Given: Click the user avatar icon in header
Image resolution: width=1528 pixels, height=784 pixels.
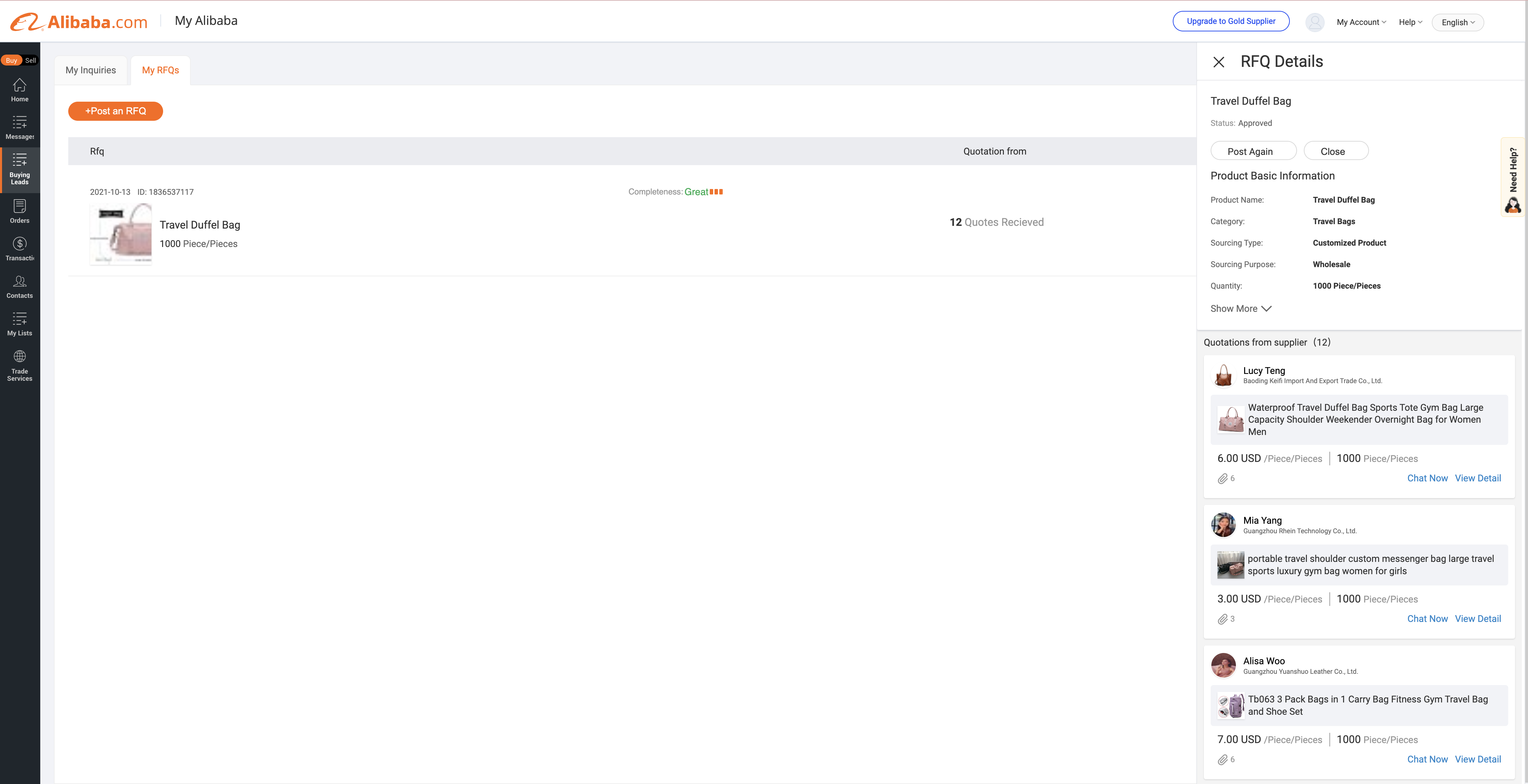Looking at the screenshot, I should (1314, 22).
